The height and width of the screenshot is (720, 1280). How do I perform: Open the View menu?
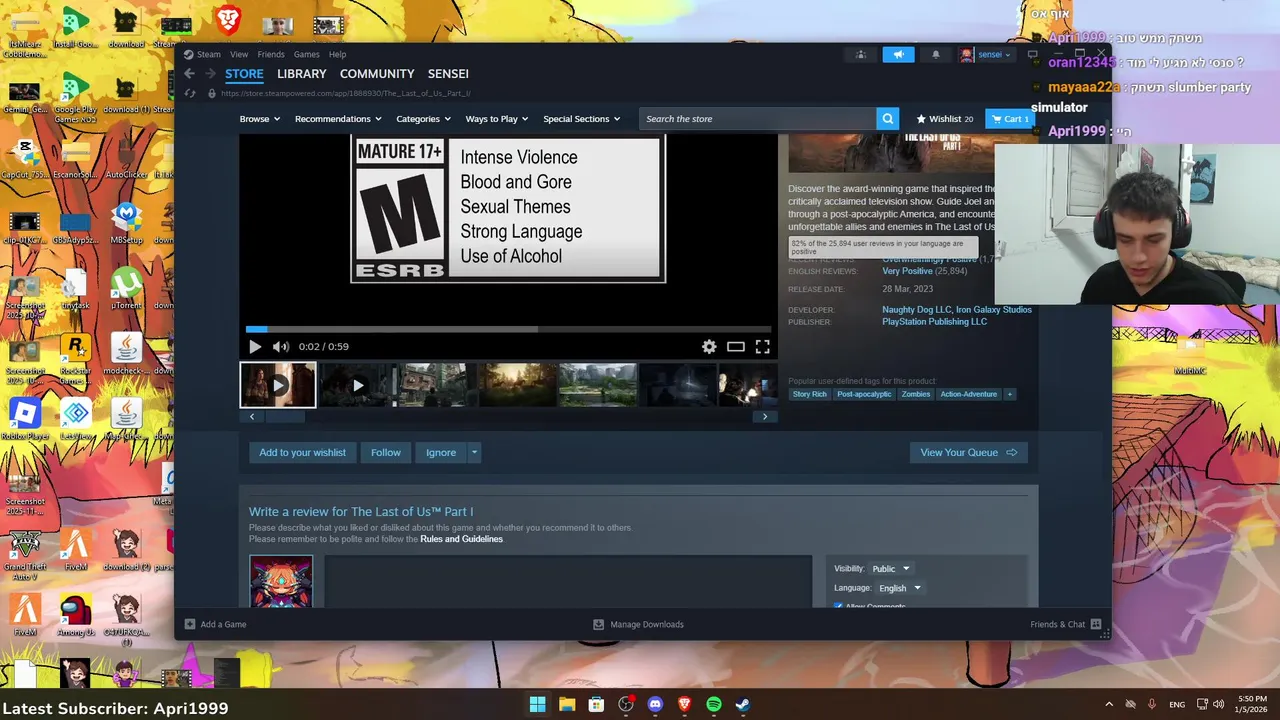click(x=239, y=55)
